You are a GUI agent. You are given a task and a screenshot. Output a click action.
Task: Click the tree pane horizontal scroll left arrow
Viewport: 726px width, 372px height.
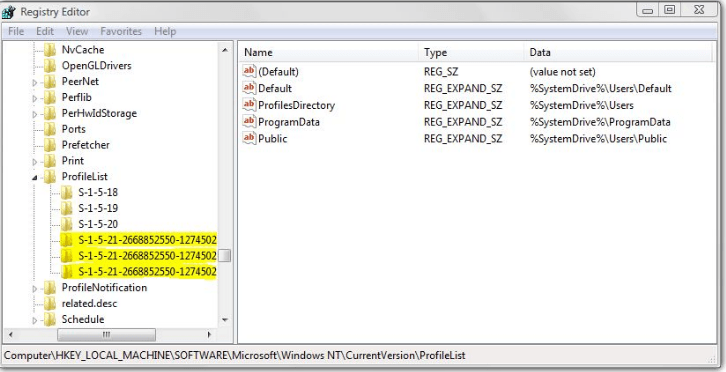[11, 334]
